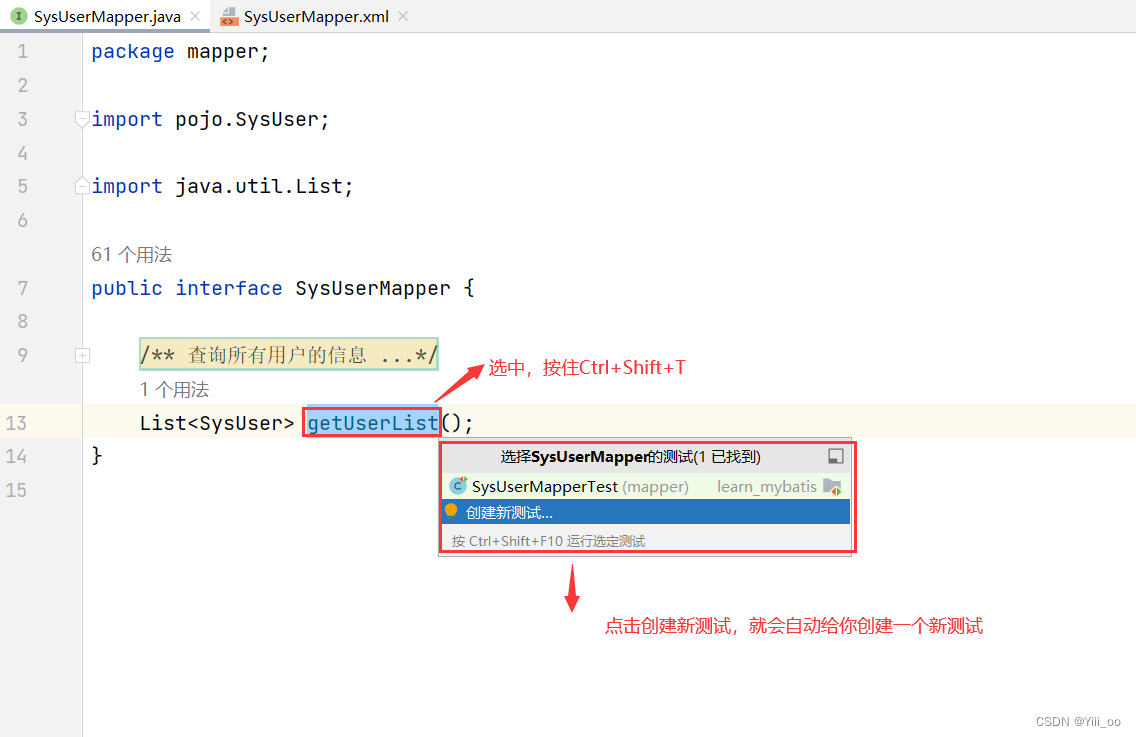Click the lightbulb icon next to 创建新测试
Screen dimensions: 1136x737
point(452,511)
